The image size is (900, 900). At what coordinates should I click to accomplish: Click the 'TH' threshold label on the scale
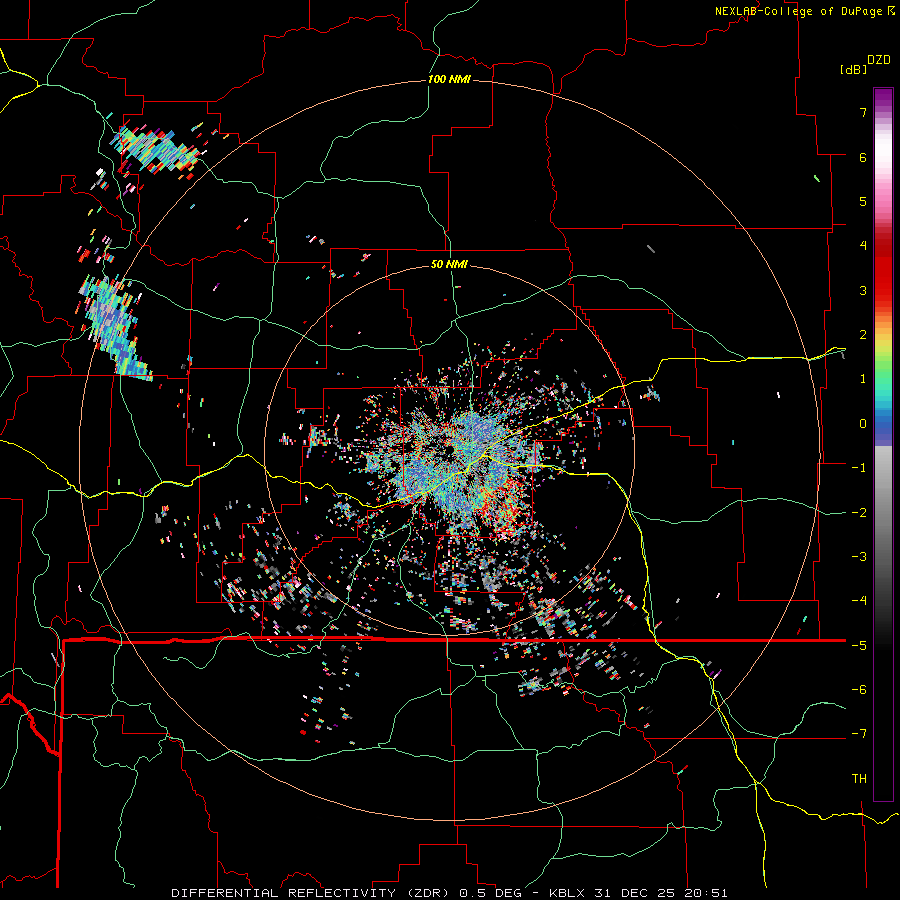click(859, 779)
